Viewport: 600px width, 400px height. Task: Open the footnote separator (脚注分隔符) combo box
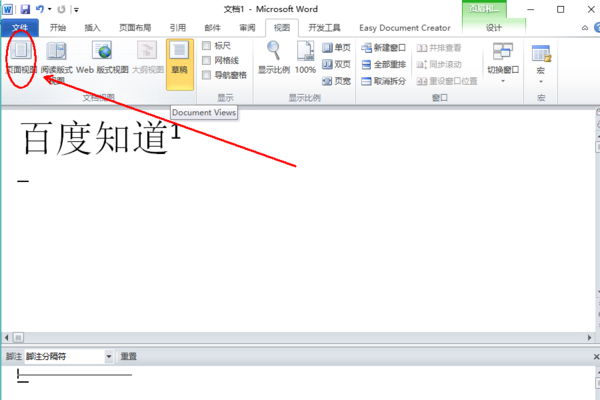click(69, 356)
